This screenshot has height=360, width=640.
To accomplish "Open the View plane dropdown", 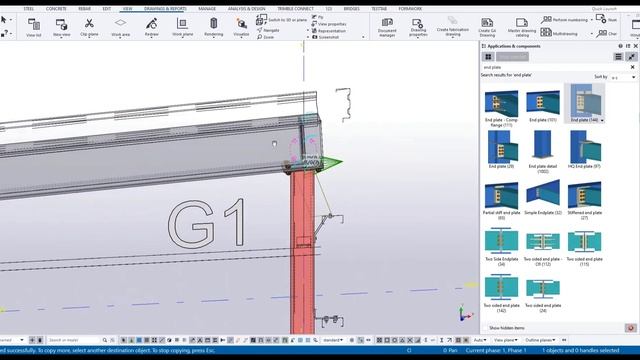I will pos(506,340).
